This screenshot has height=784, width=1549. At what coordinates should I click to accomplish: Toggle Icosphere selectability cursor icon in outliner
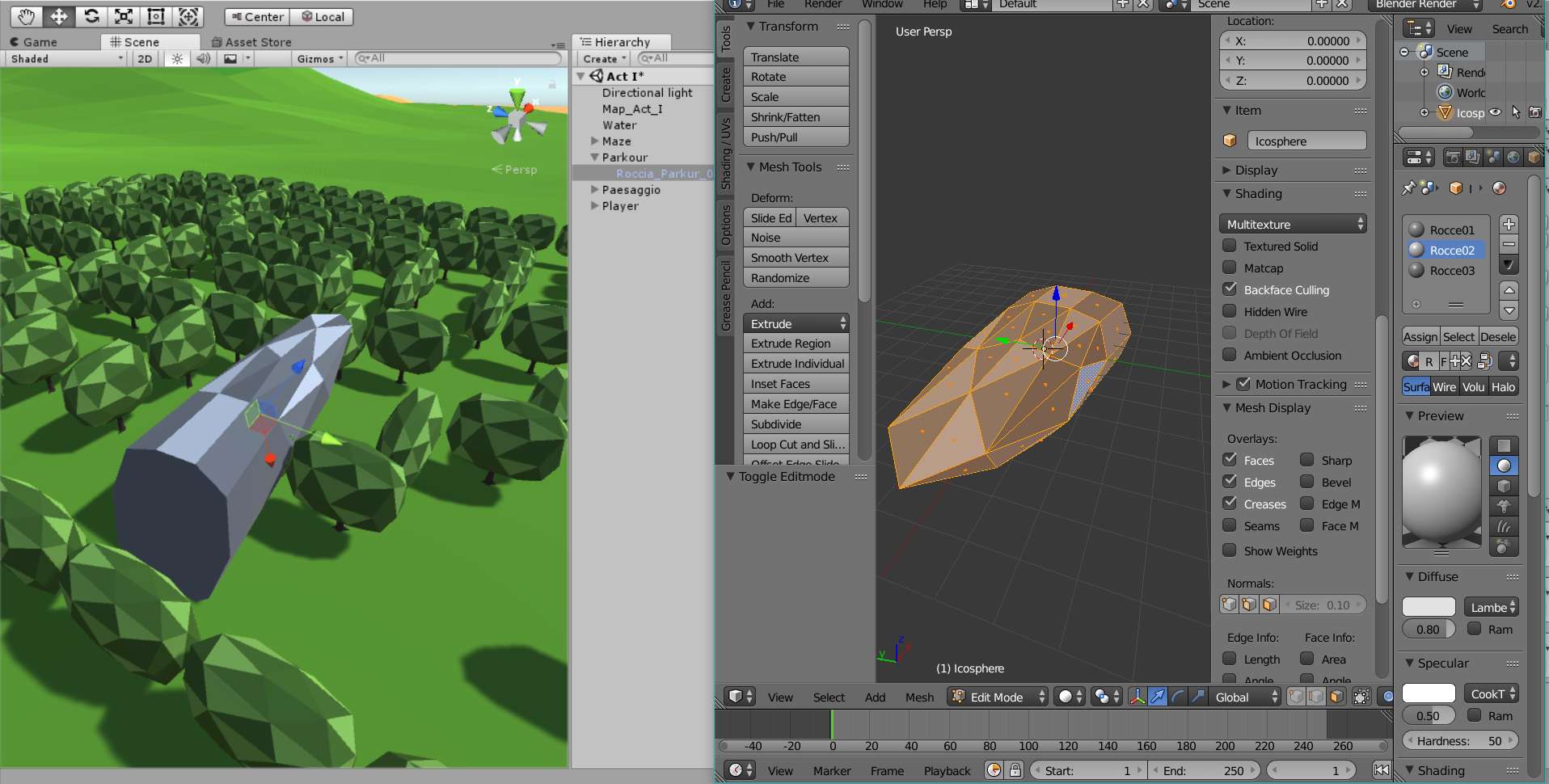point(1515,112)
